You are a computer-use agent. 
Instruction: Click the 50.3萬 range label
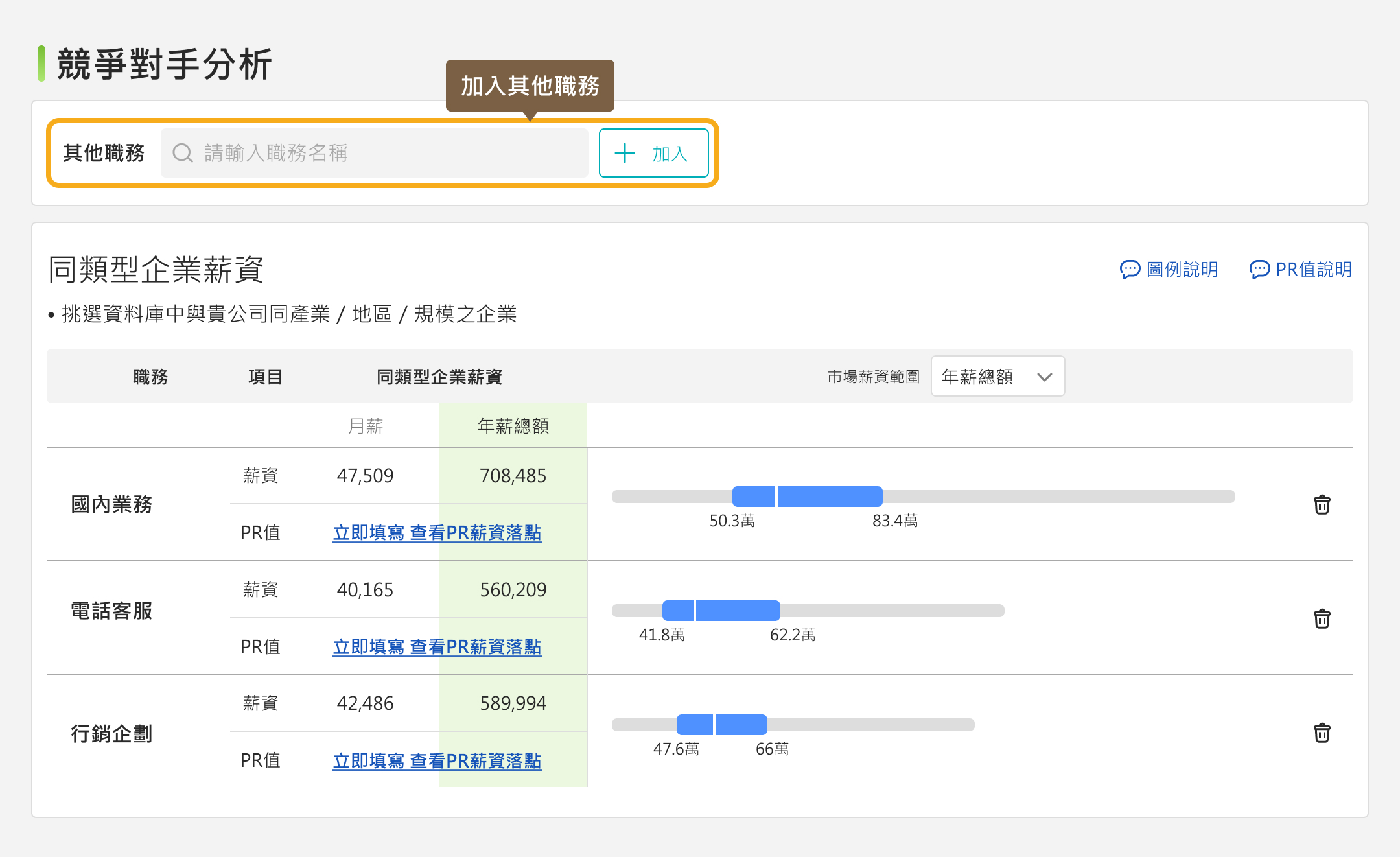pyautogui.click(x=732, y=521)
